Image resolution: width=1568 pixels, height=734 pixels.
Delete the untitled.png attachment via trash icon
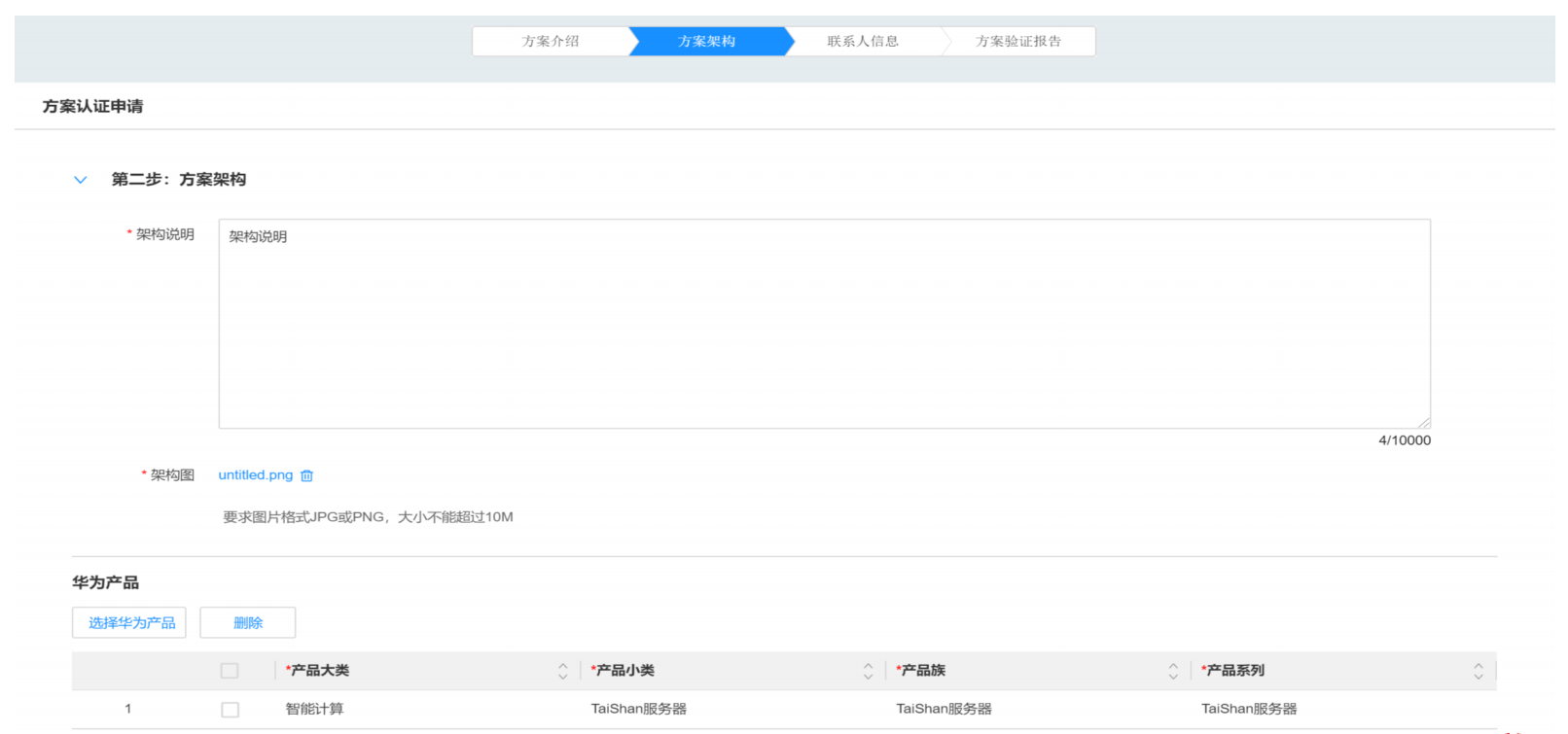[x=306, y=475]
